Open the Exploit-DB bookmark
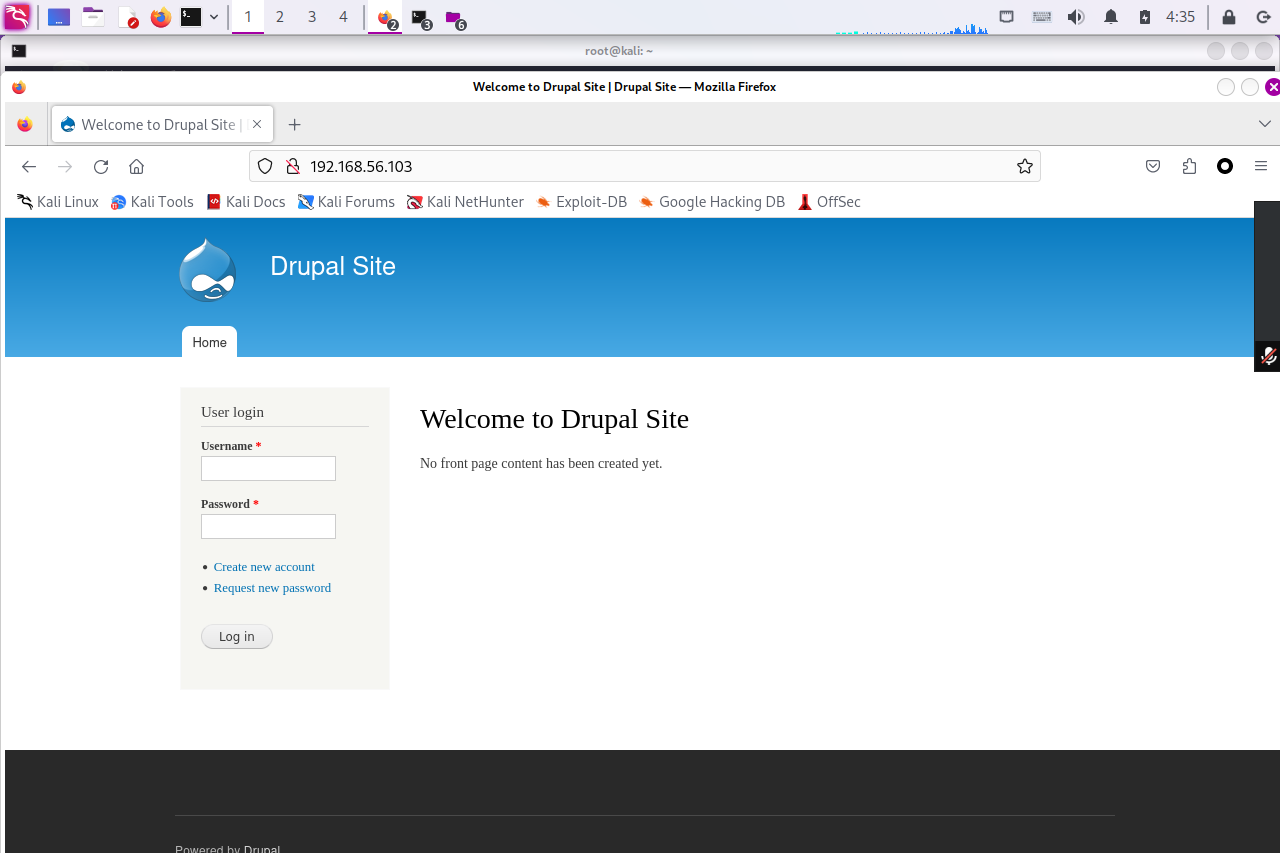This screenshot has height=853, width=1280. (x=581, y=202)
